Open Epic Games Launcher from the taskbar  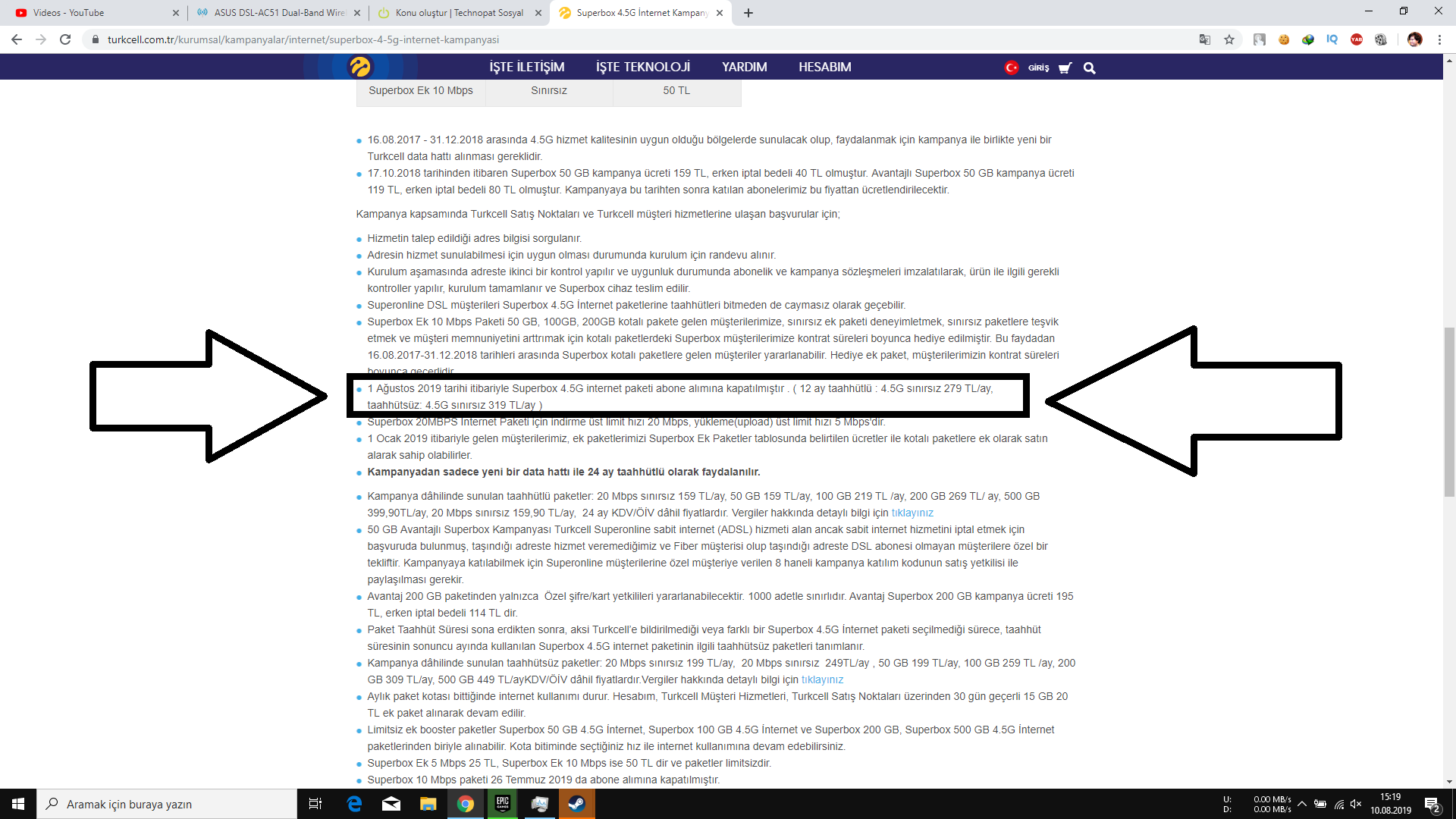(503, 804)
